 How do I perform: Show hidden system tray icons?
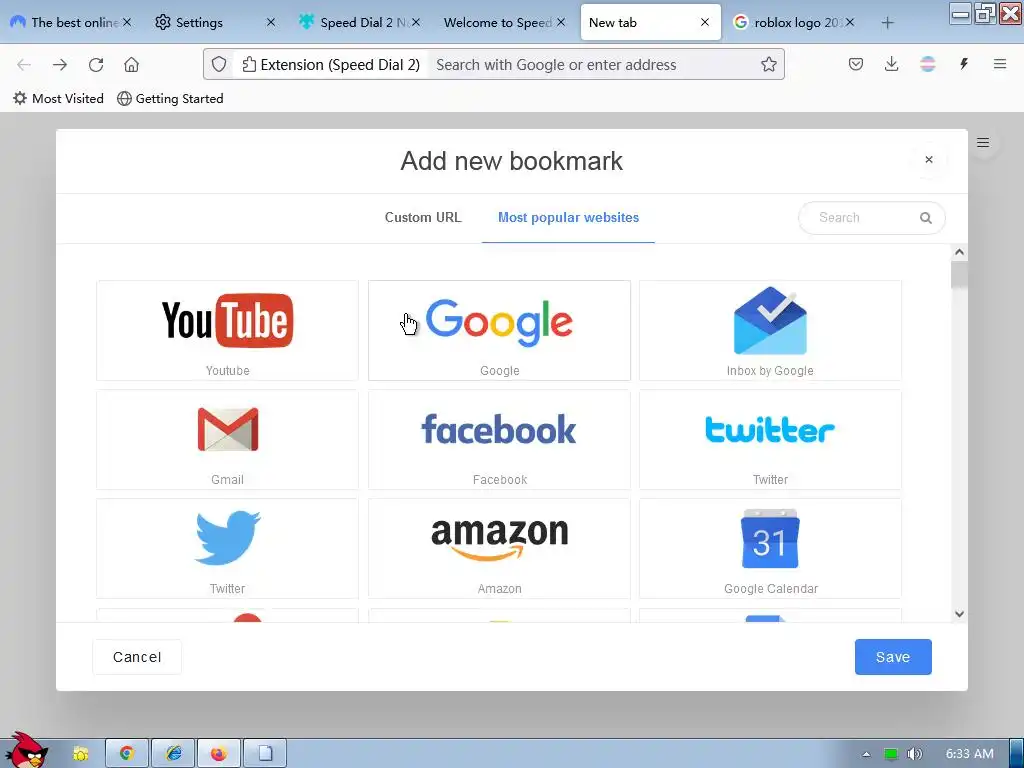tap(866, 754)
